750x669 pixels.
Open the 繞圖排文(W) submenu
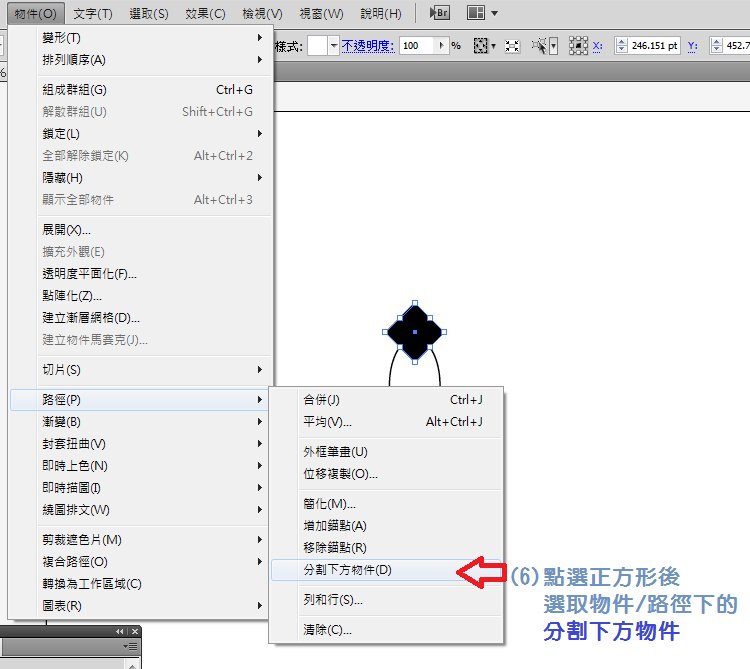[141, 510]
